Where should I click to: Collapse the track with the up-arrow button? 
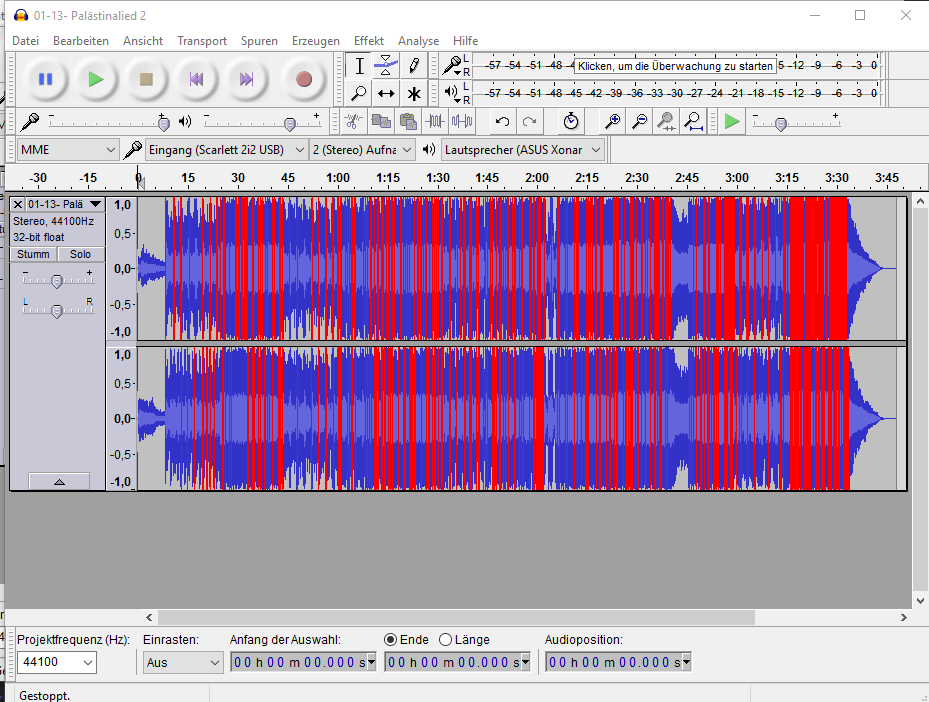59,481
